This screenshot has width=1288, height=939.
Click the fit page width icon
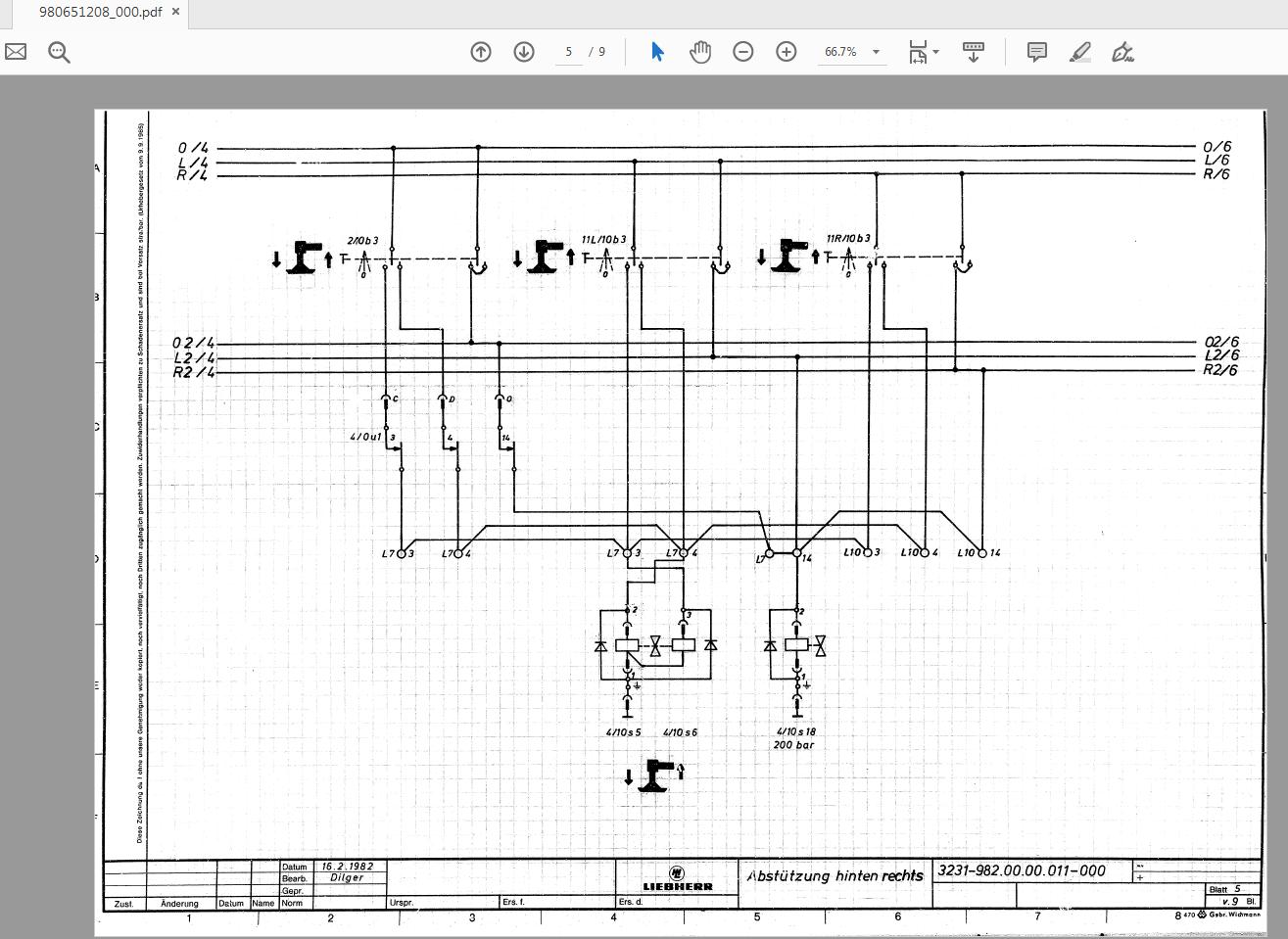pyautogui.click(x=918, y=52)
